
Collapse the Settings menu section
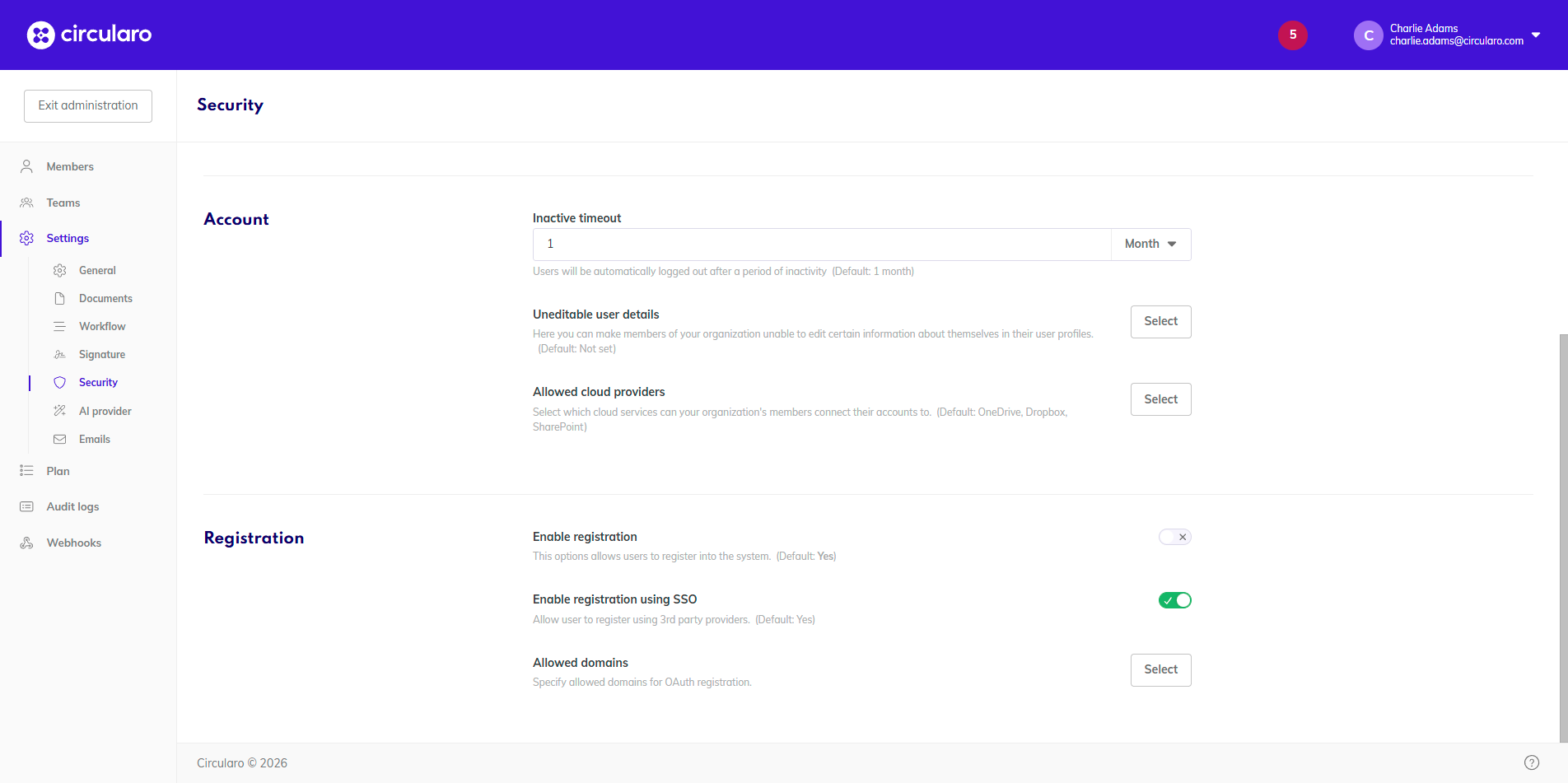coord(68,238)
